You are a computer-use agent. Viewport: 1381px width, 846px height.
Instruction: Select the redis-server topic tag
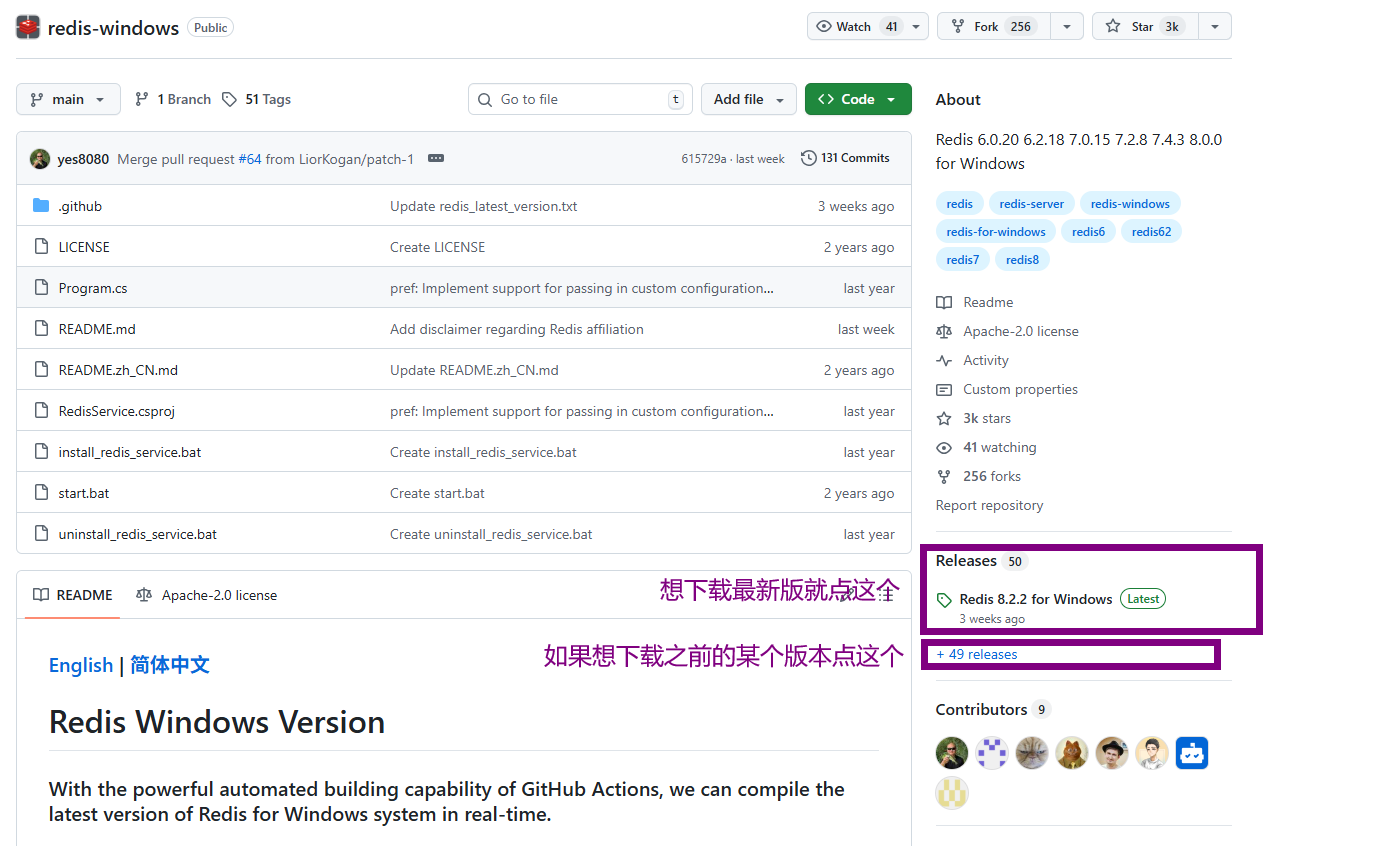coord(1033,204)
